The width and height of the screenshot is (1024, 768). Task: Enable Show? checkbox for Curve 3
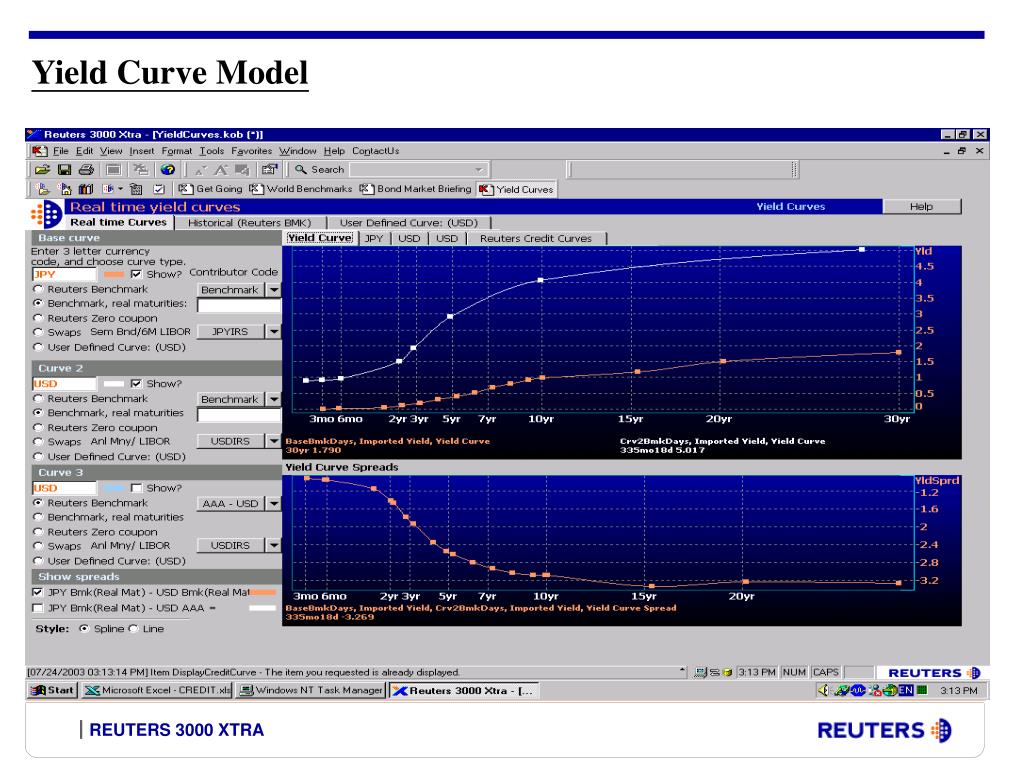136,488
